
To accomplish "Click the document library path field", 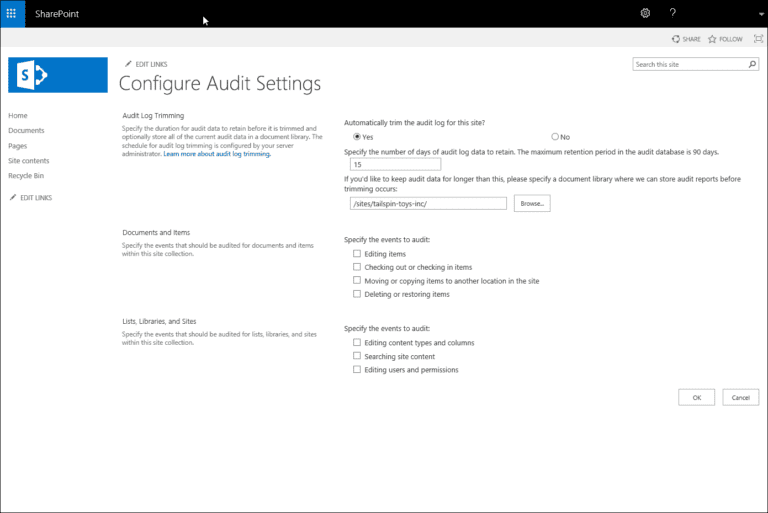I will coord(428,203).
